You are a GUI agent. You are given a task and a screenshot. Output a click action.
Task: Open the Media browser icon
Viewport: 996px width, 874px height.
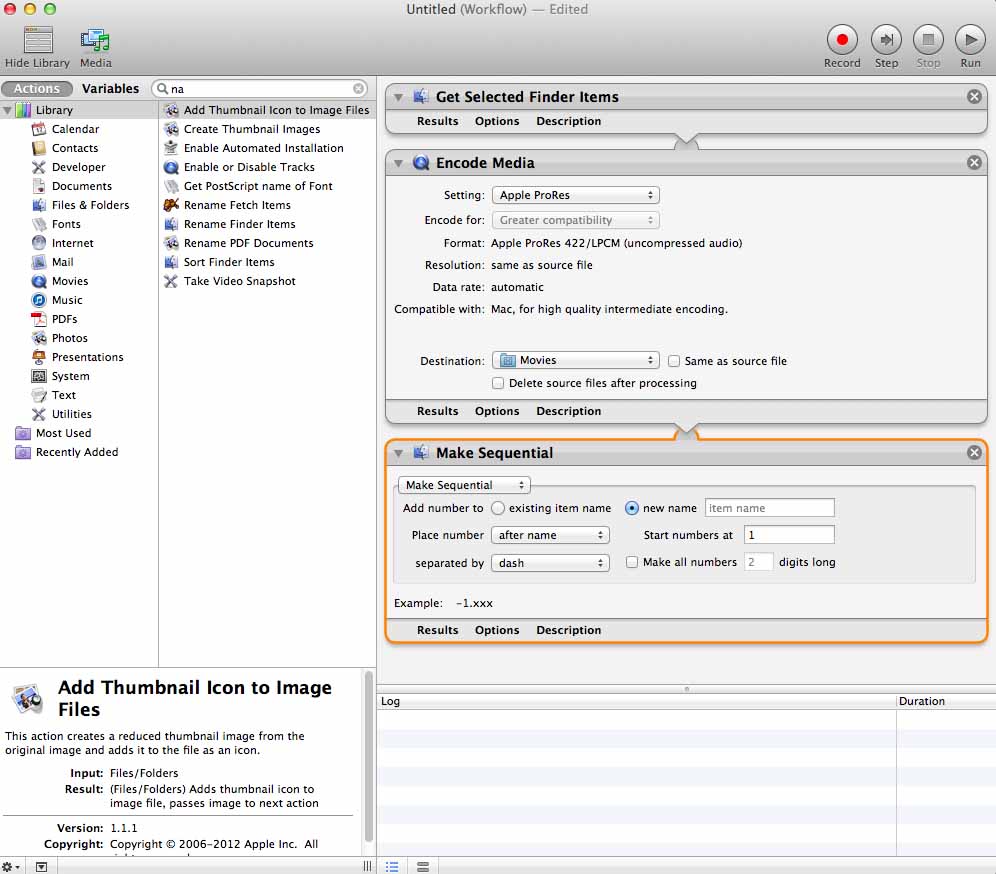[x=96, y=41]
